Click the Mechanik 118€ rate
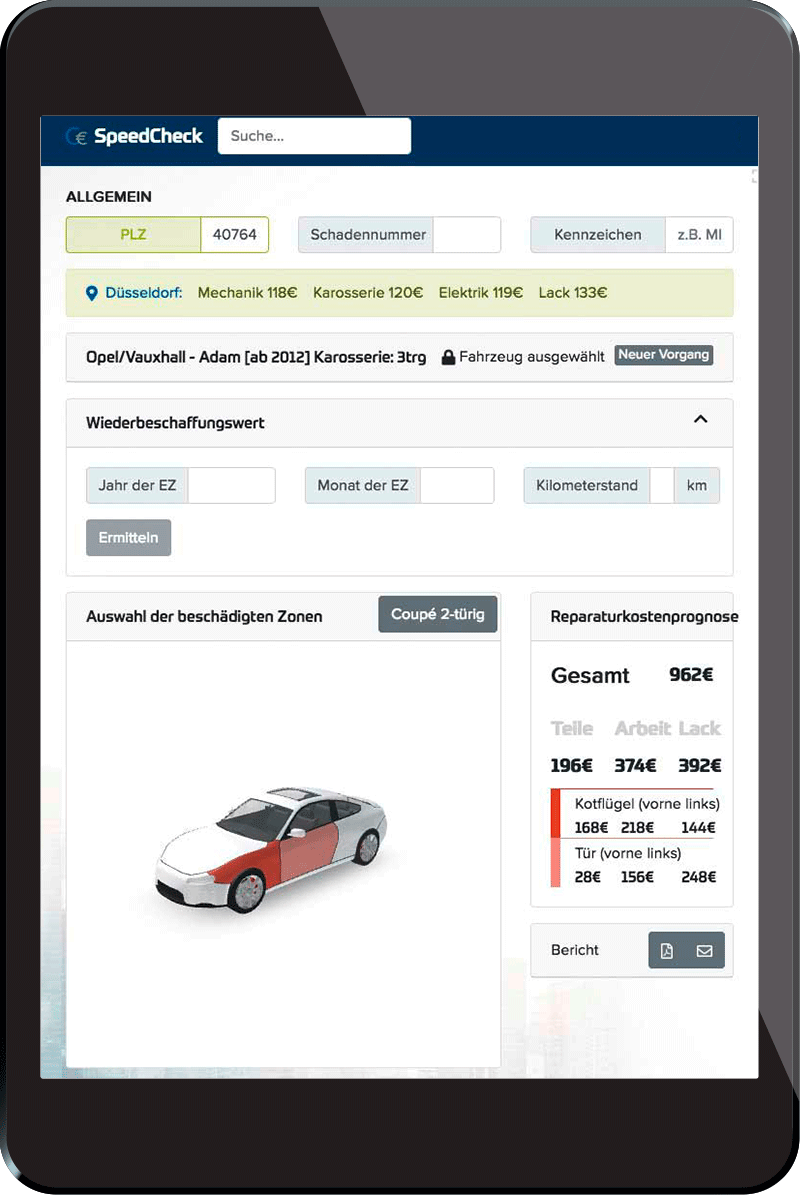Image resolution: width=800 pixels, height=1195 pixels. coord(247,293)
